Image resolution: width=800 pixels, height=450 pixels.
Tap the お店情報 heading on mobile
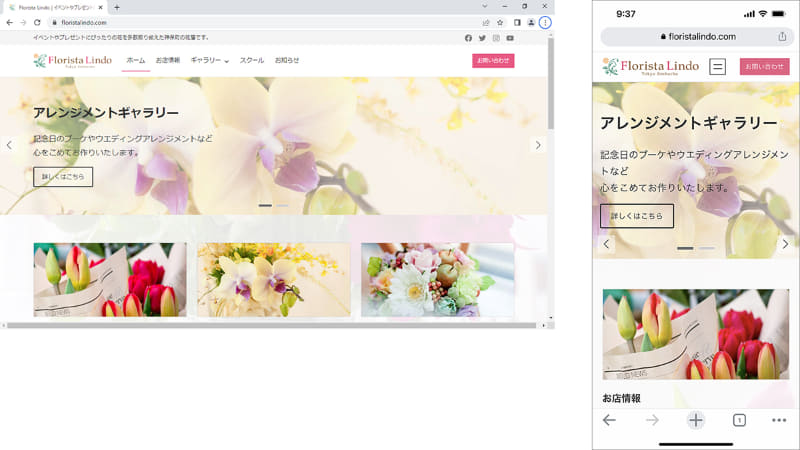(x=621, y=398)
